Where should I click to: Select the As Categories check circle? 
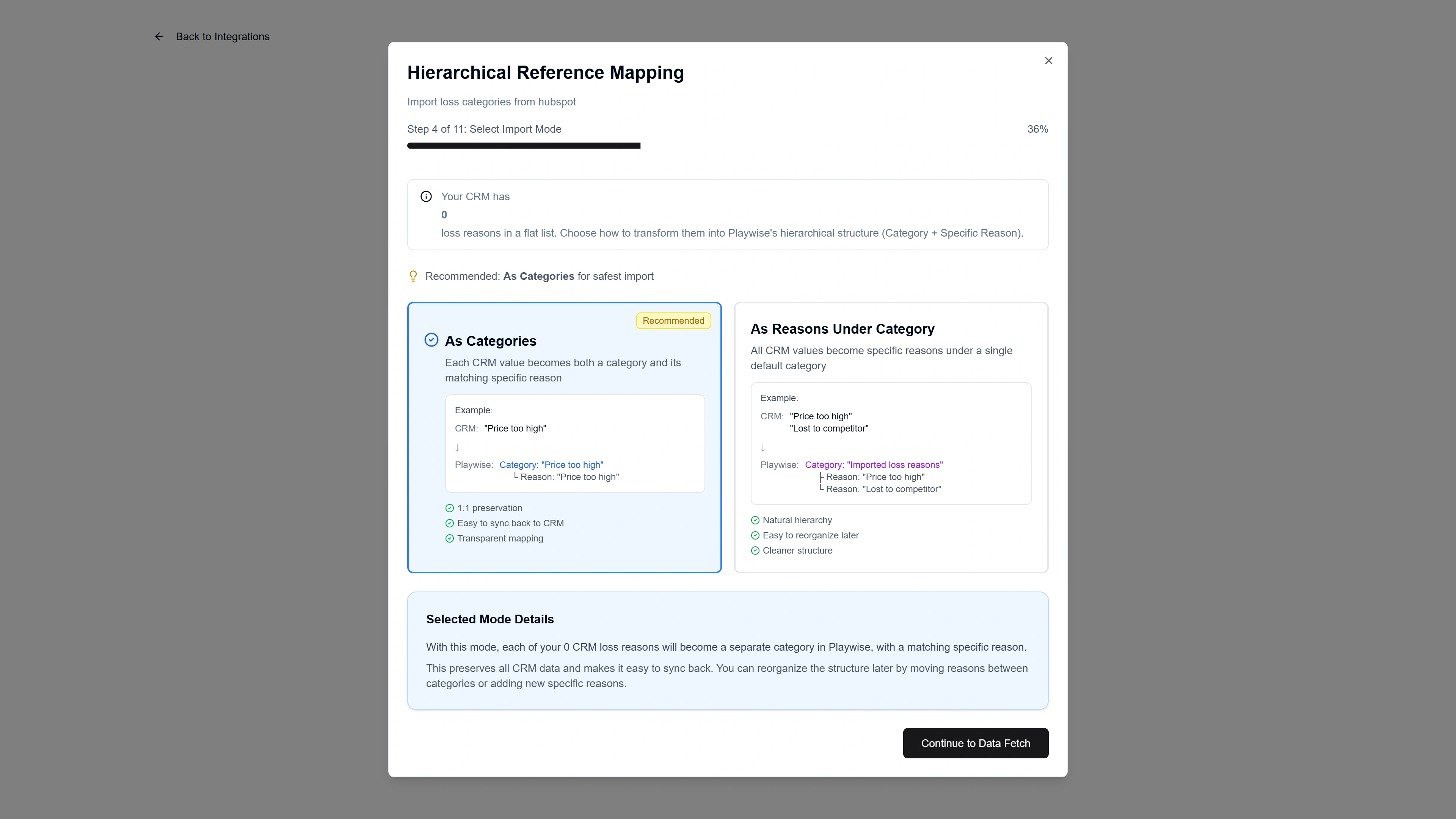tap(431, 340)
